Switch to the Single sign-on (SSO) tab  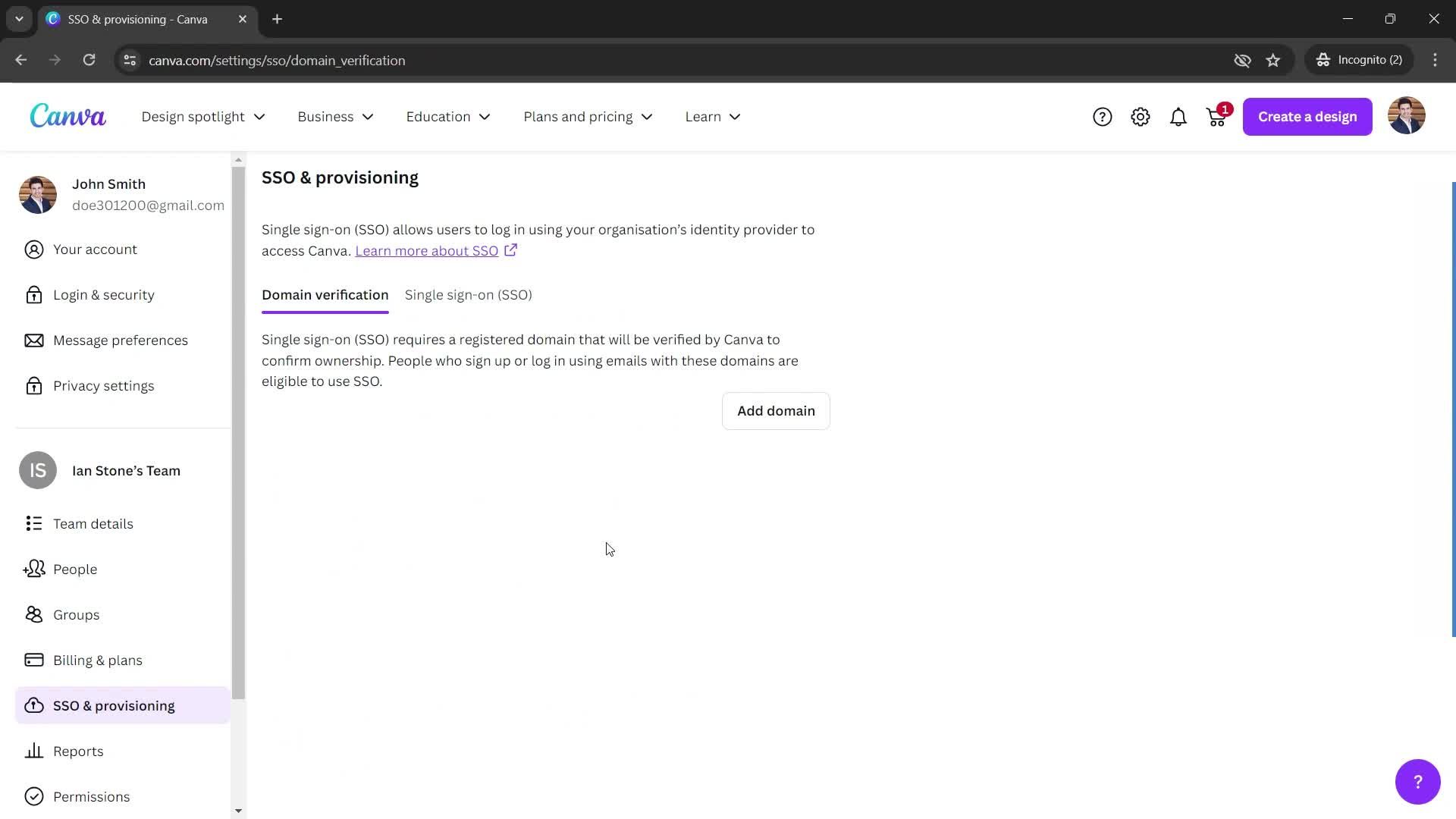[x=468, y=295]
